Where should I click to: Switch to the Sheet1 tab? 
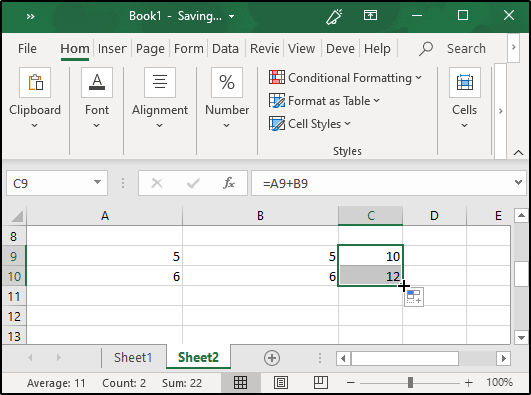133,357
